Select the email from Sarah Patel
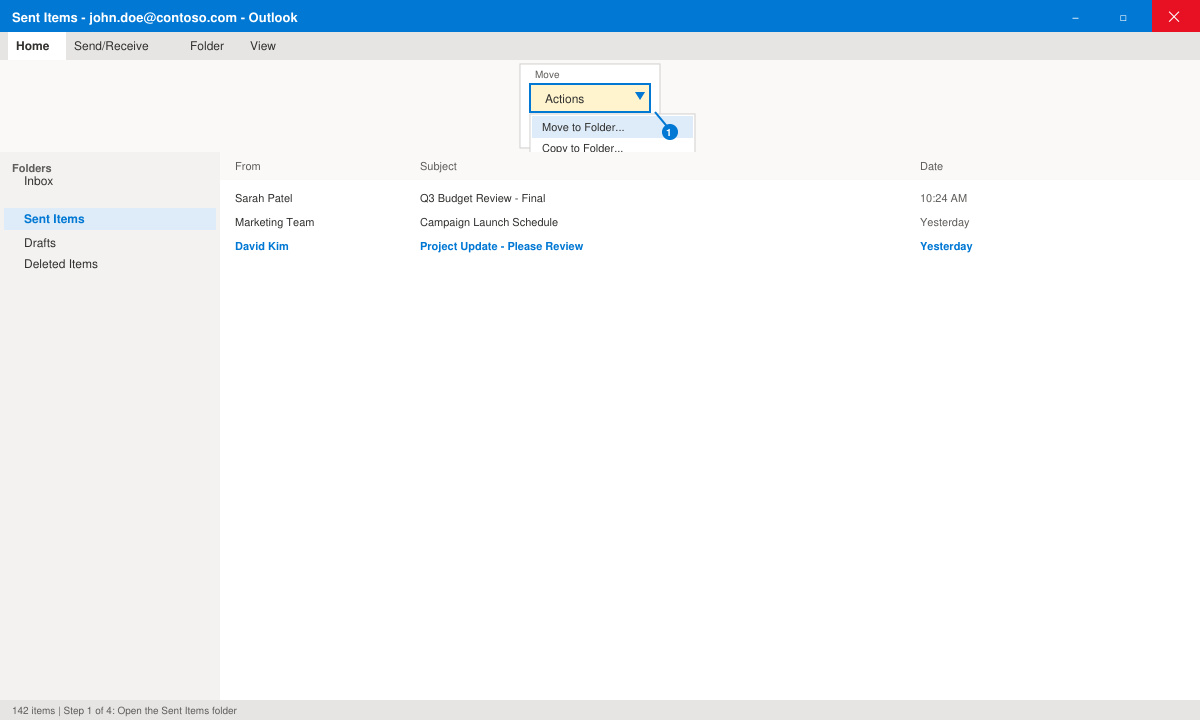The width and height of the screenshot is (1200, 720). (264, 198)
